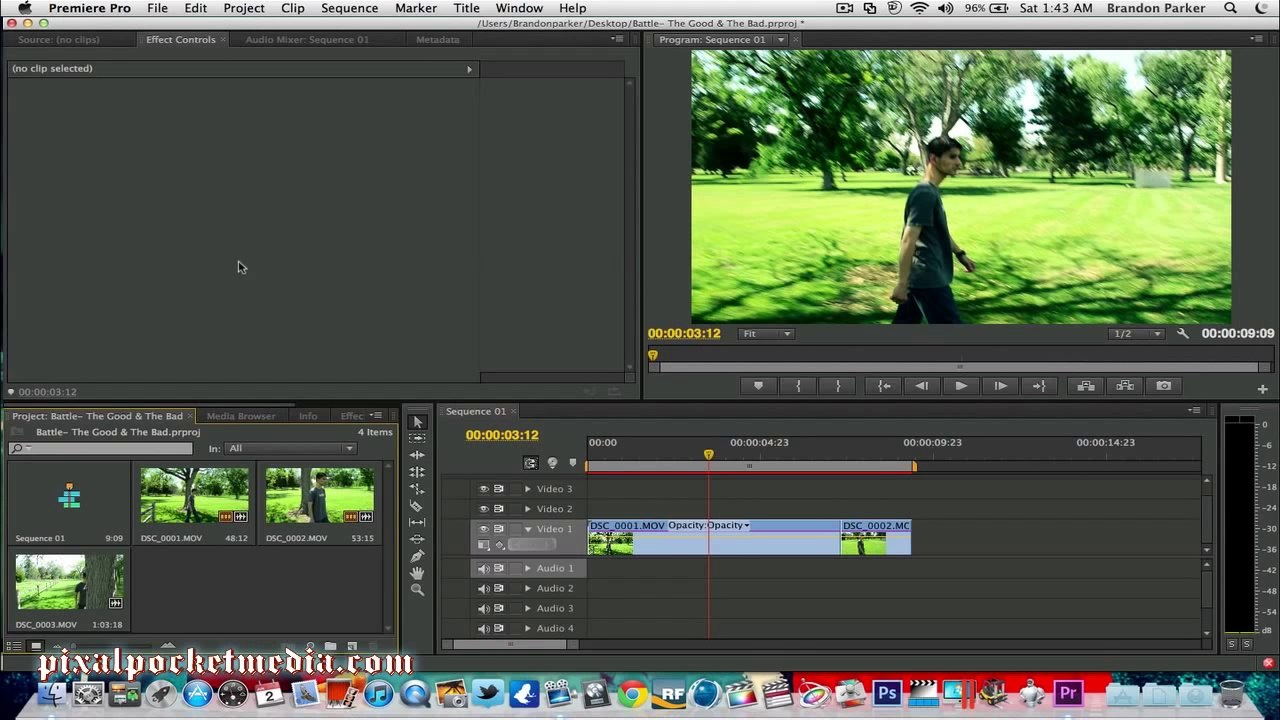Click Export Frame camera button
Image resolution: width=1280 pixels, height=720 pixels.
tap(1164, 386)
